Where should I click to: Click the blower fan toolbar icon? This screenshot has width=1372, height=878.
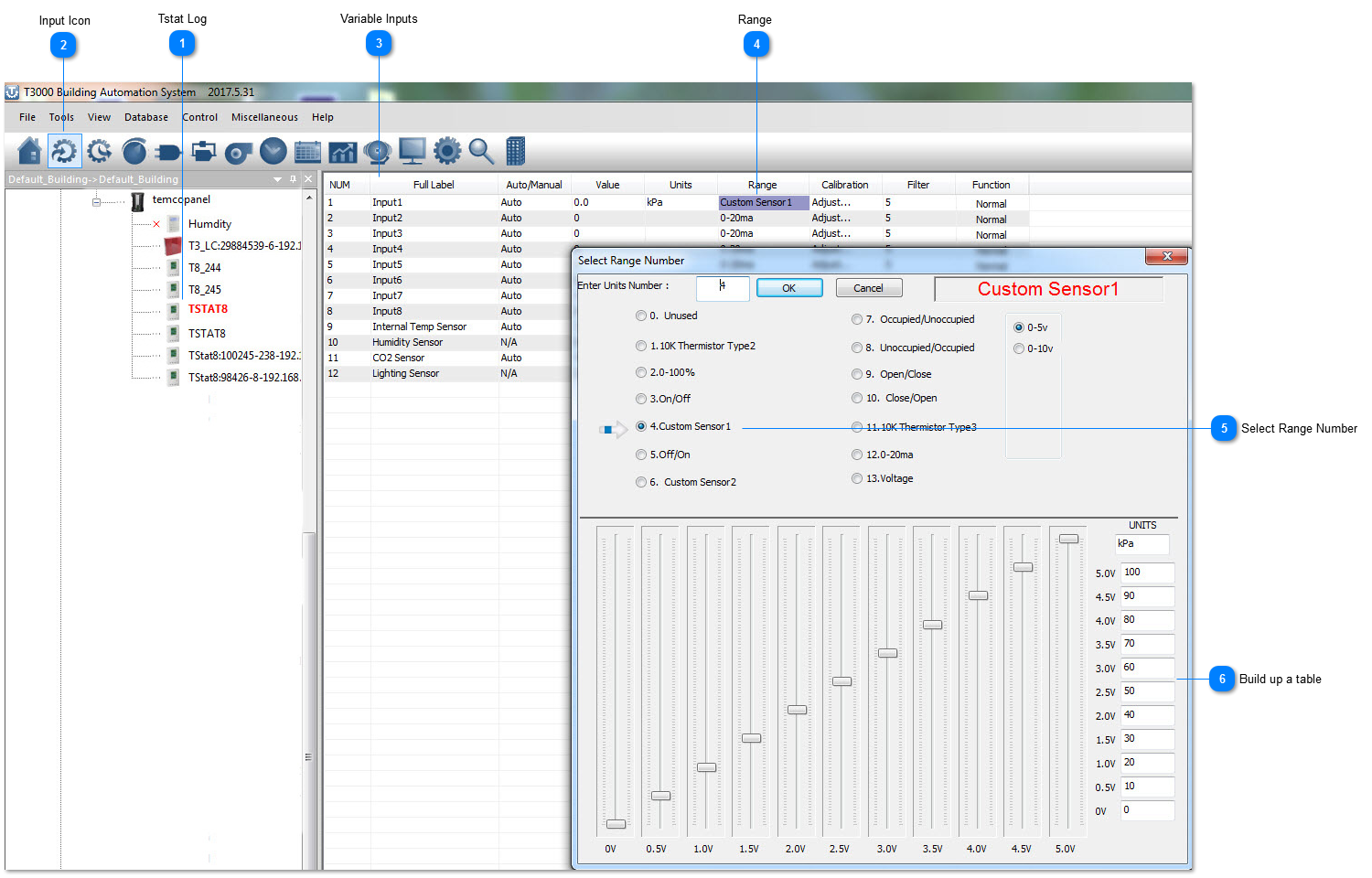pos(239,151)
